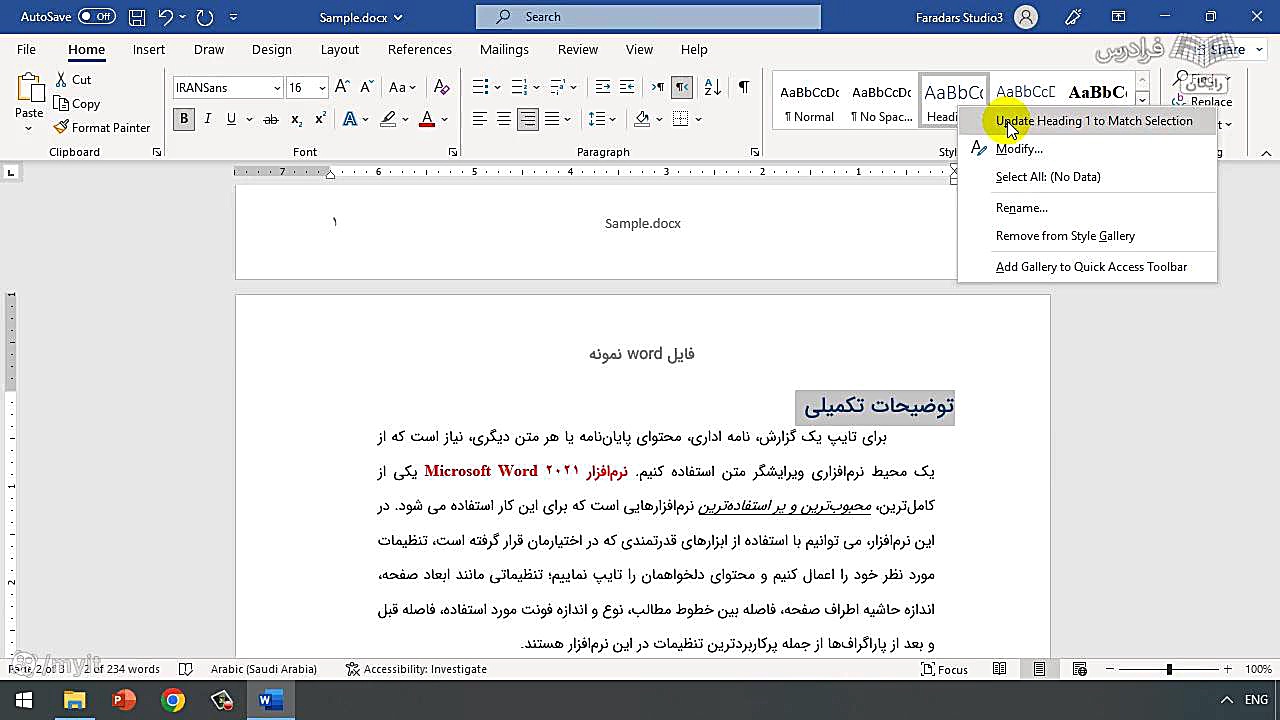Toggle Bold formatting off
Screen dimensions: 1280x720
pos(183,119)
